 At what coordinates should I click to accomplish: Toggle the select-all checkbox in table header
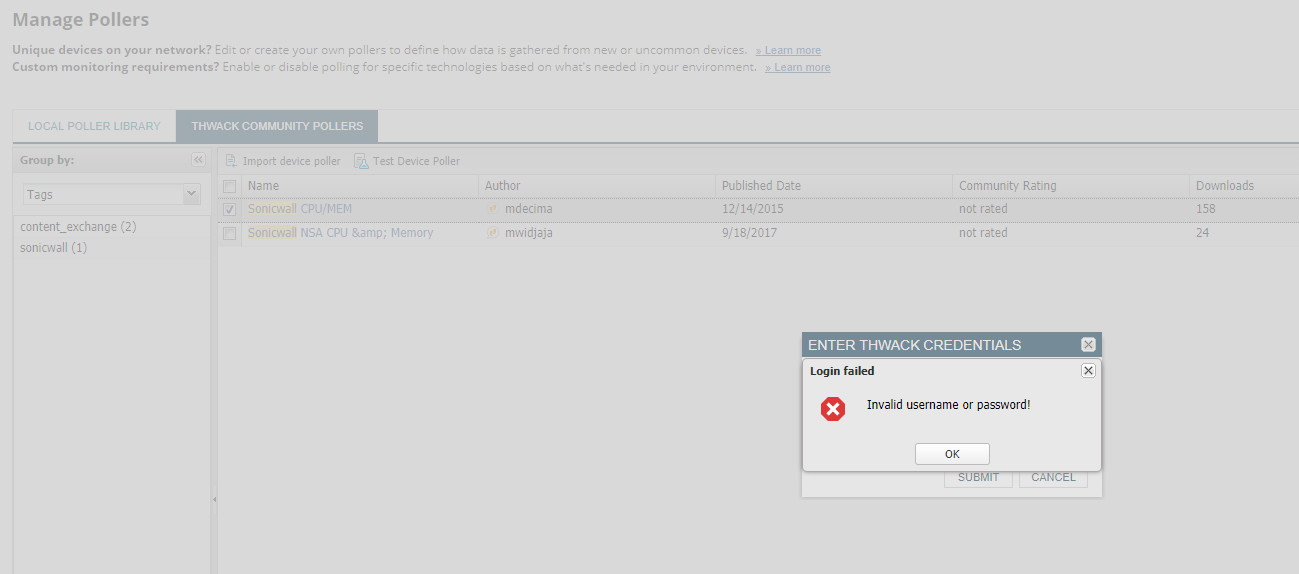point(230,186)
